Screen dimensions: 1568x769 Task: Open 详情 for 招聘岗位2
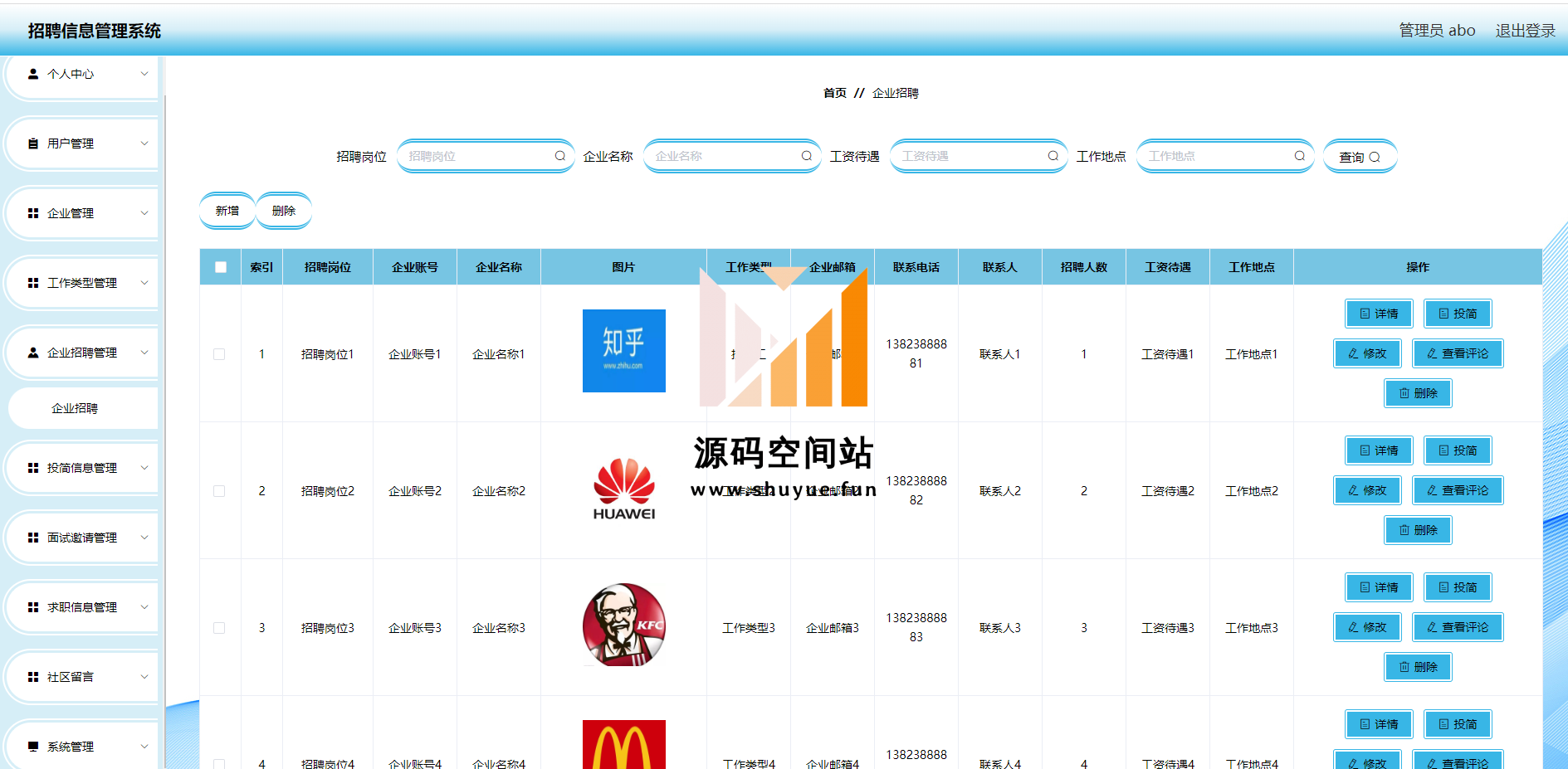(x=1379, y=450)
